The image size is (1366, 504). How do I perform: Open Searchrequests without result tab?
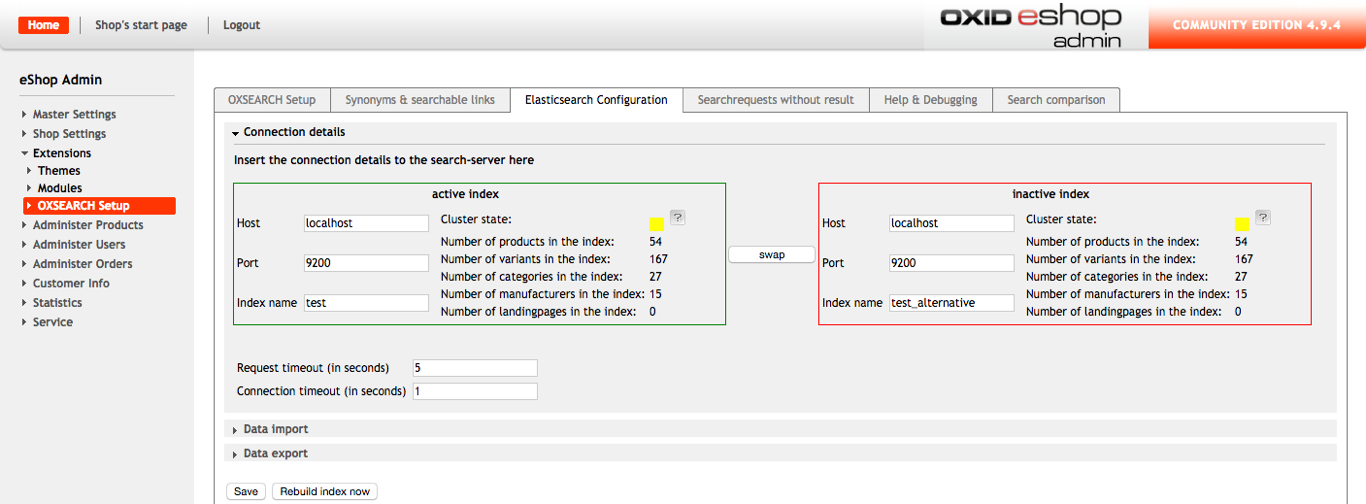[776, 100]
